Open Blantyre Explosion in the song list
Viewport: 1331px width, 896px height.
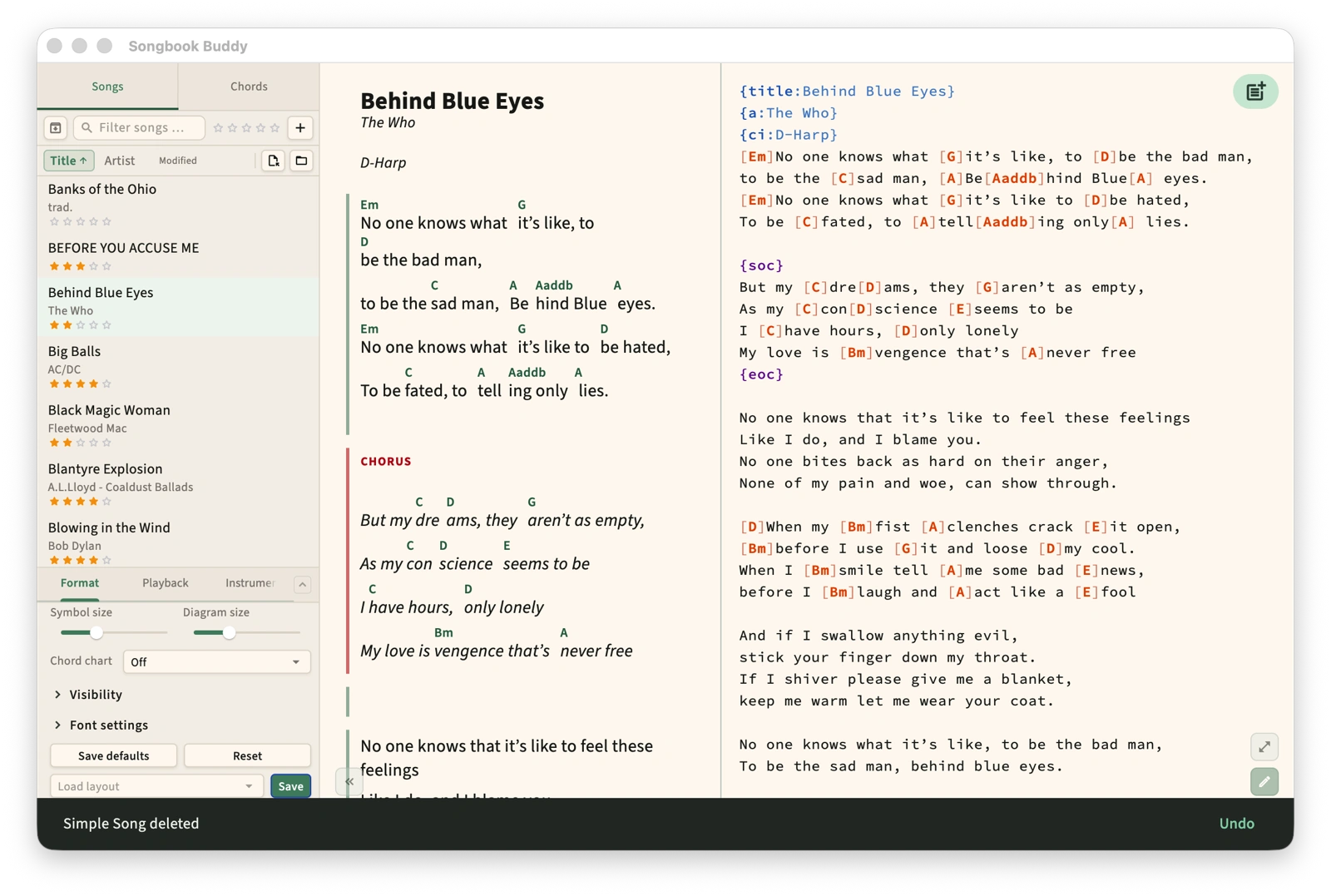pos(178,484)
